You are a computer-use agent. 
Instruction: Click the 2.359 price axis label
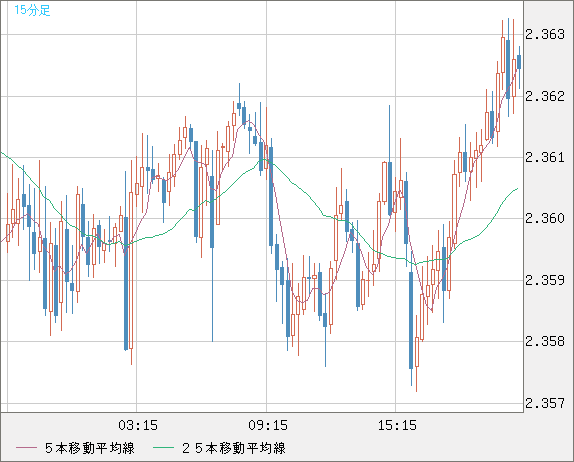pos(545,280)
